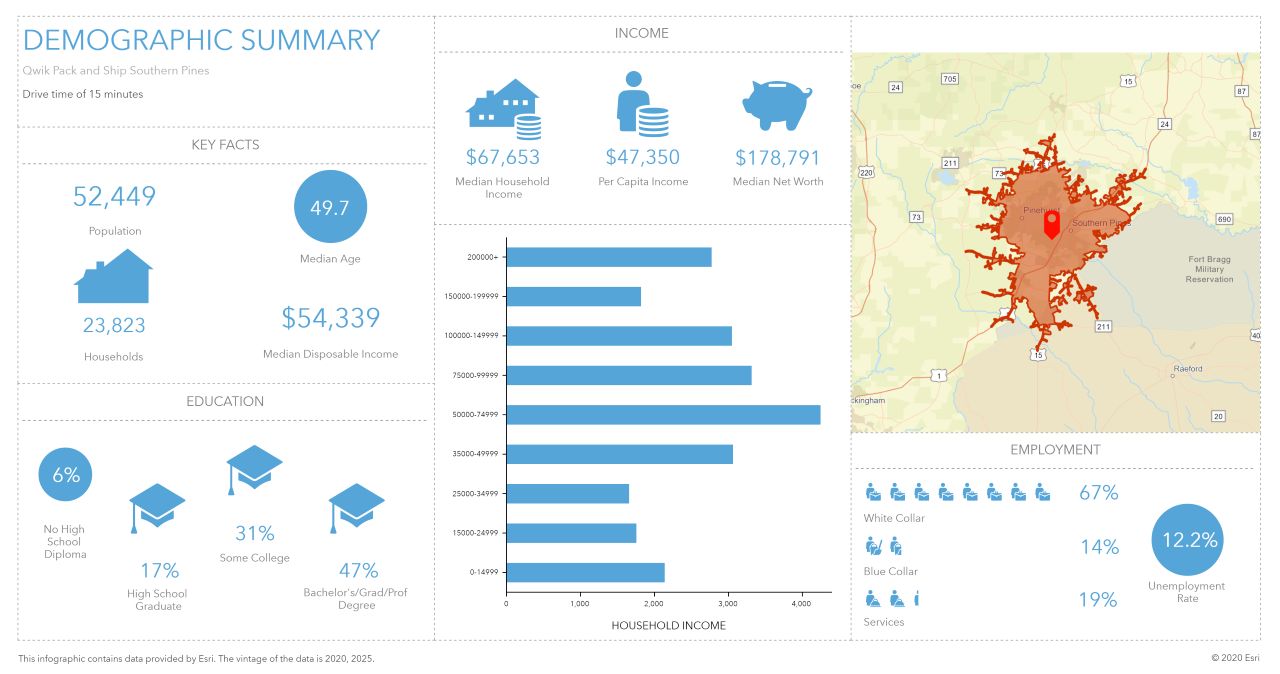Image resolution: width=1280 pixels, height=674 pixels.
Task: Click the 0-14999 household income bar
Action: [x=586, y=572]
